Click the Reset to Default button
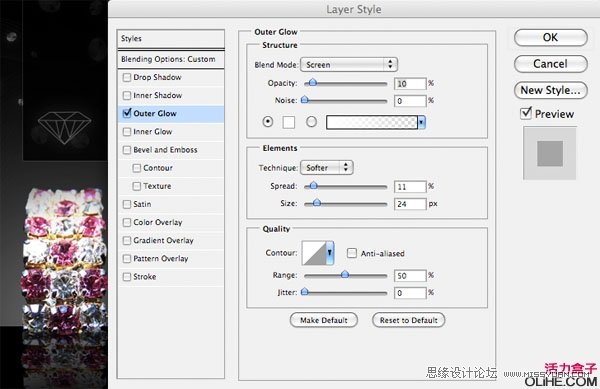 click(409, 320)
